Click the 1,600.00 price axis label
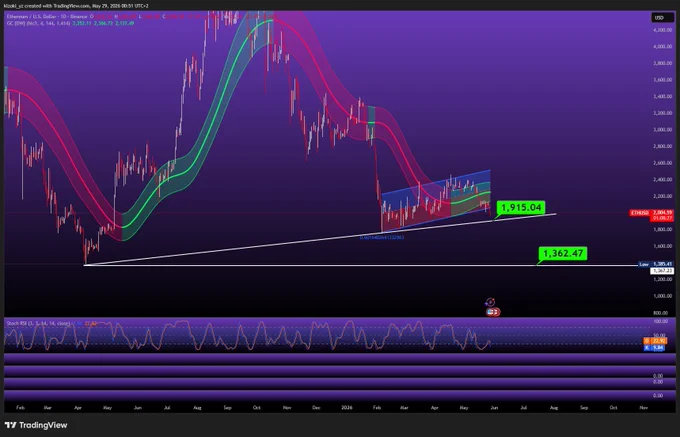This screenshot has width=680, height=437. (662, 246)
